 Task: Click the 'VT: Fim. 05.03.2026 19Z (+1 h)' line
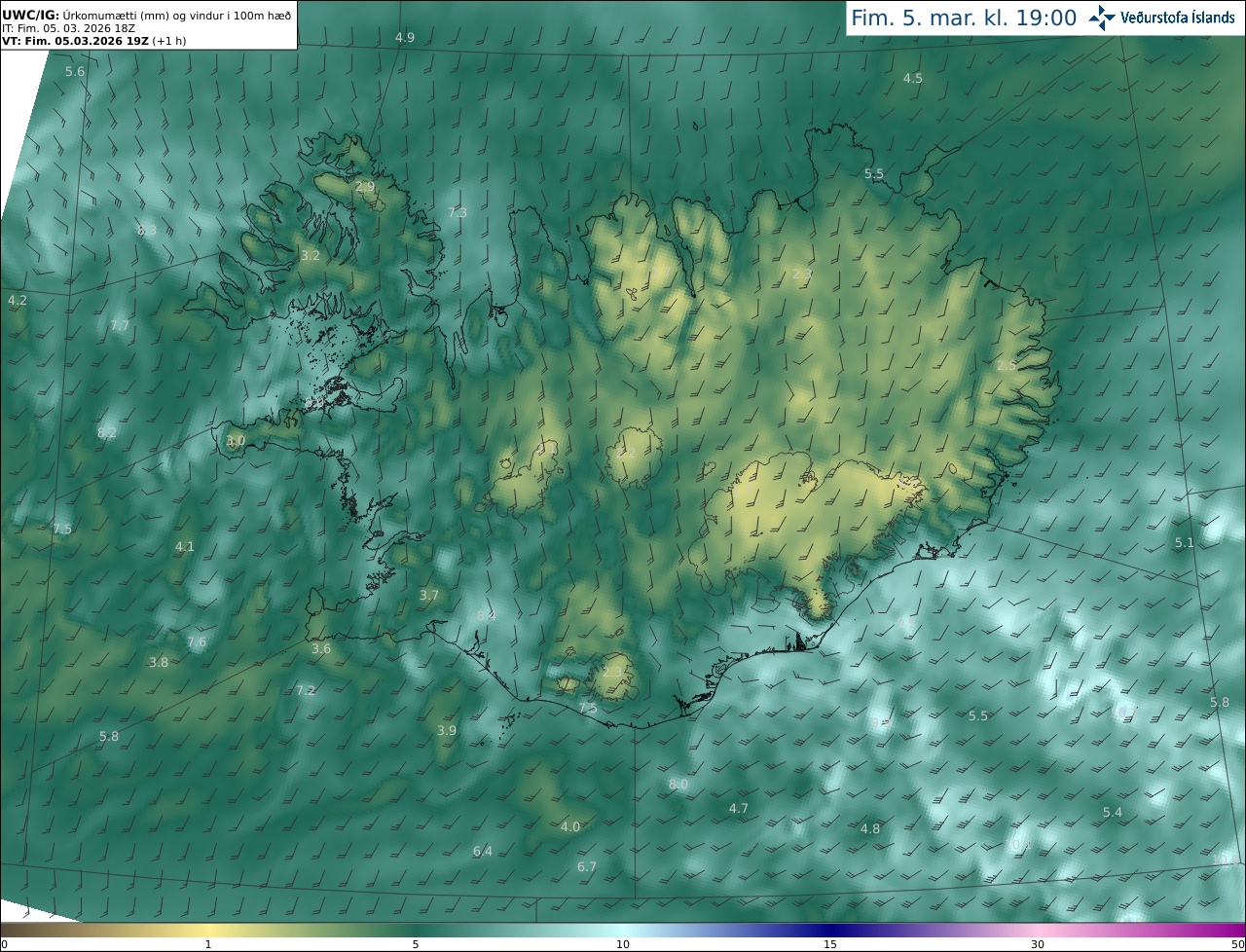pyautogui.click(x=93, y=41)
